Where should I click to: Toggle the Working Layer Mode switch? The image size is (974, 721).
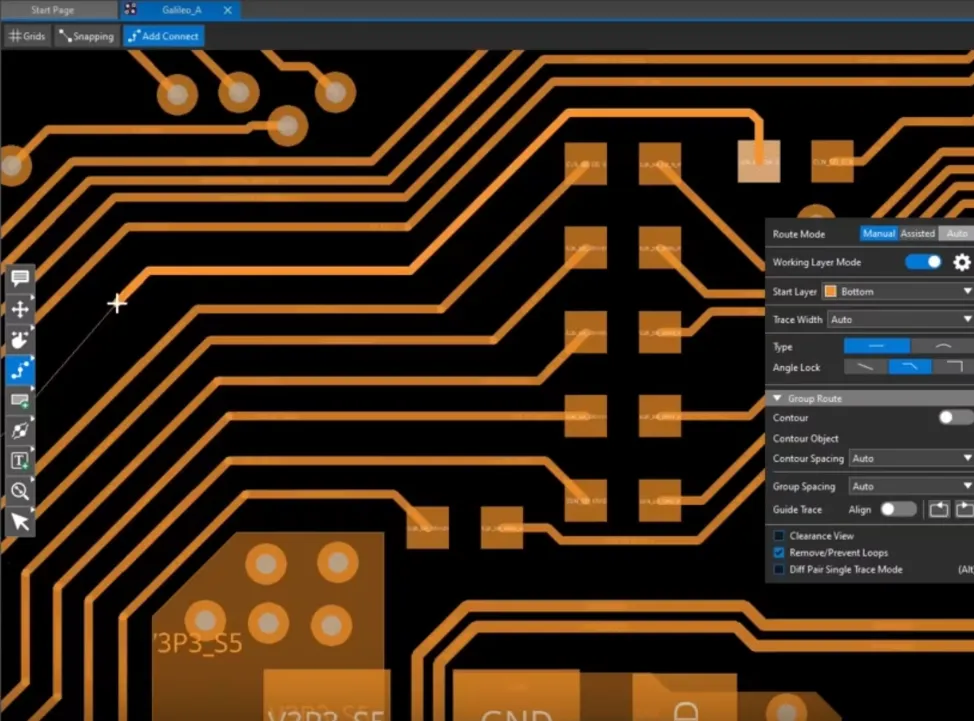click(x=923, y=262)
